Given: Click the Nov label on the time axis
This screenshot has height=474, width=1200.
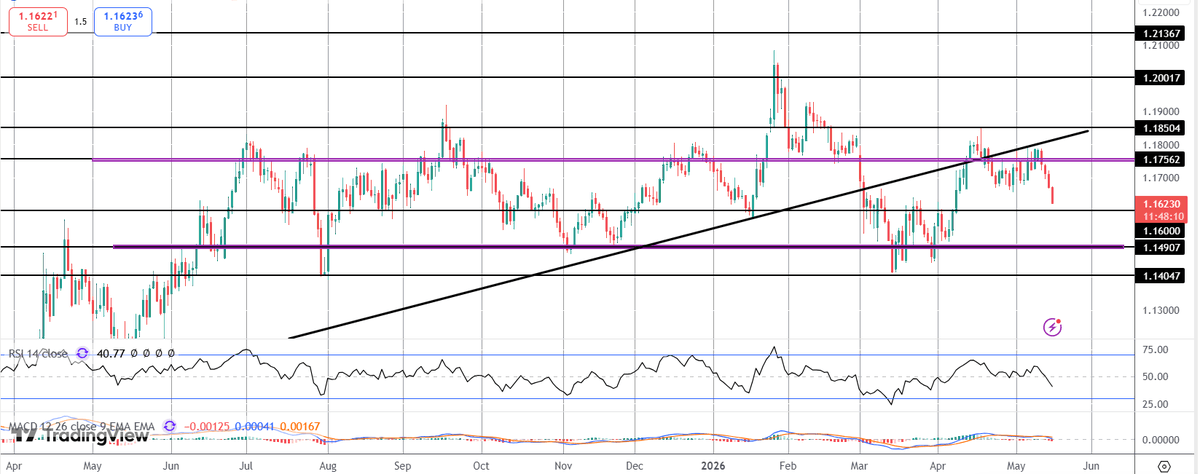Looking at the screenshot, I should point(563,466).
